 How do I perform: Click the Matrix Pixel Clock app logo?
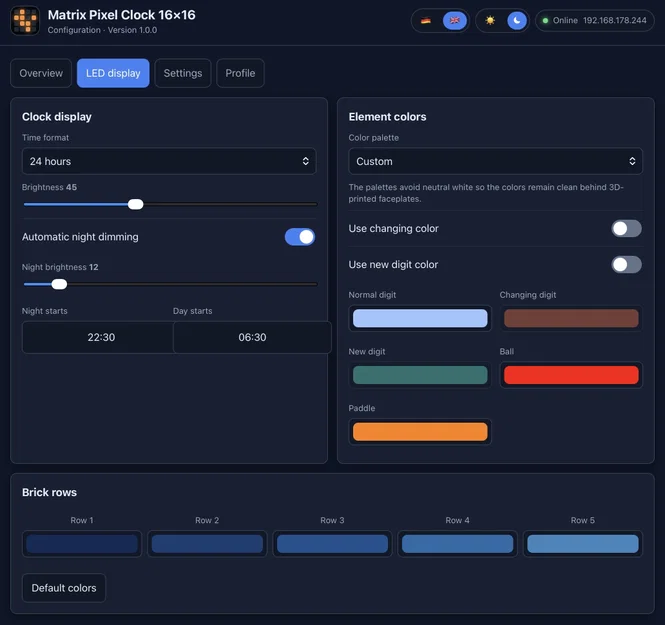pyautogui.click(x=25, y=21)
